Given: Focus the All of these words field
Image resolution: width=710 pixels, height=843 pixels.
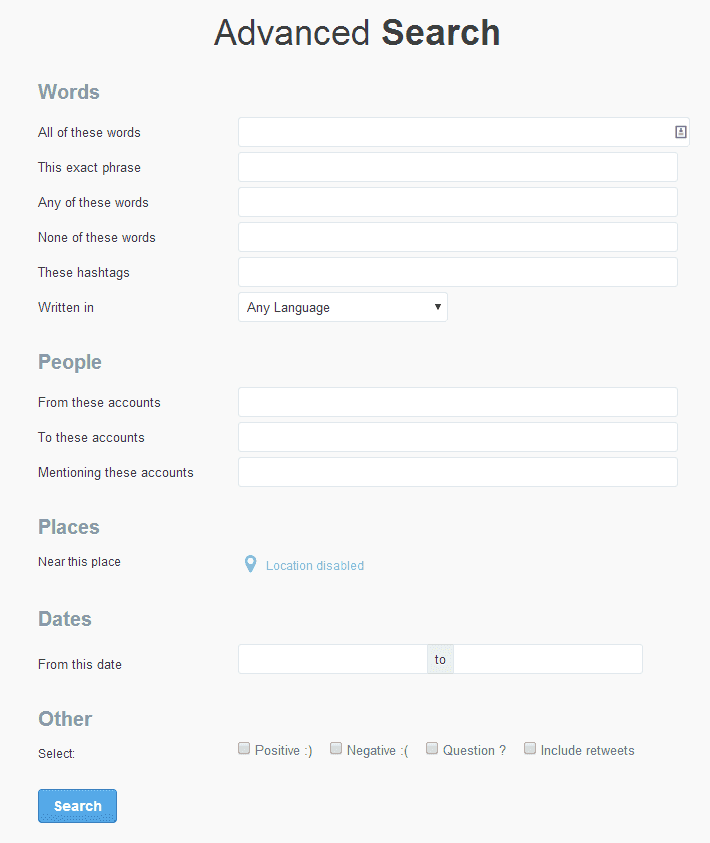Looking at the screenshot, I should (464, 132).
